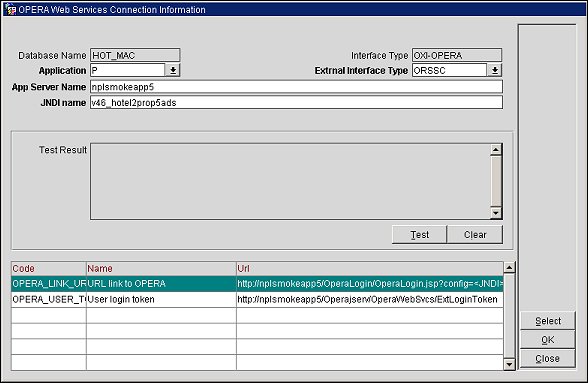Click the Interface Type label
Image resolution: width=588 pixels, height=383 pixels.
pos(379,56)
